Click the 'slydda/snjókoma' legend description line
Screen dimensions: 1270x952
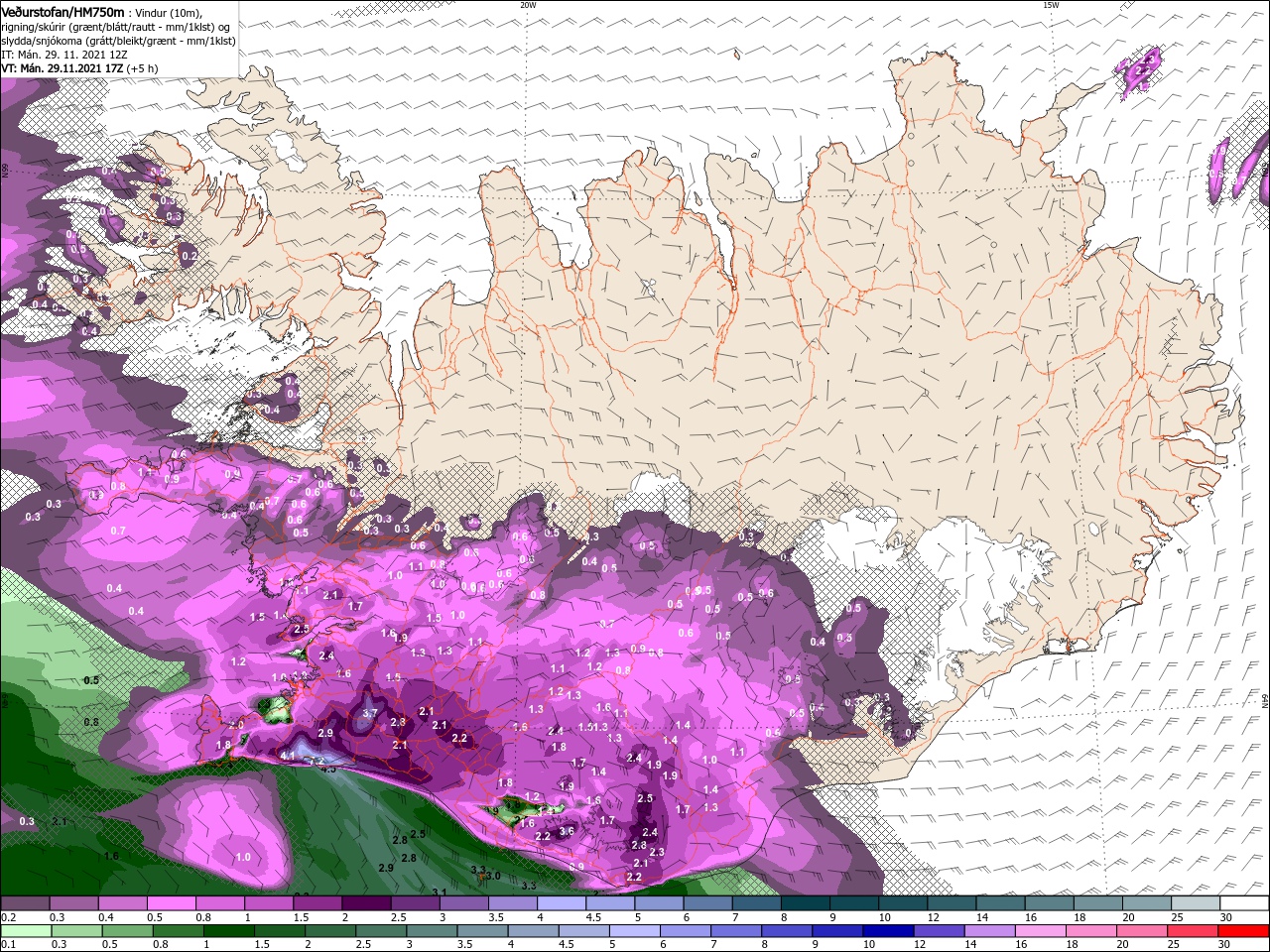[118, 41]
